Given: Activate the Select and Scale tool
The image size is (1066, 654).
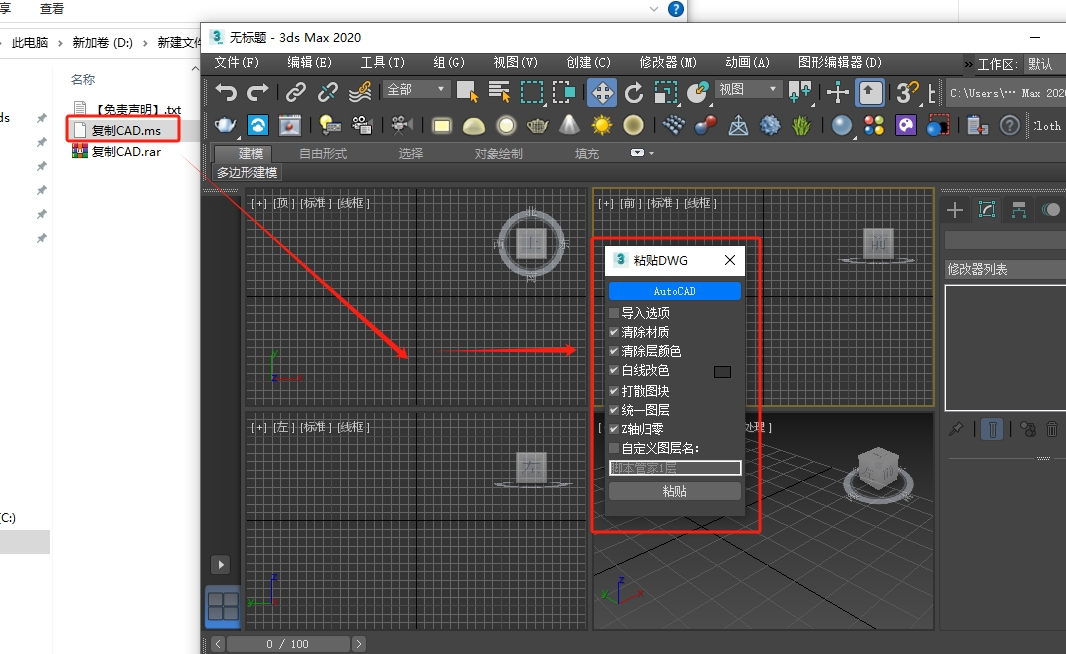Looking at the screenshot, I should [666, 92].
